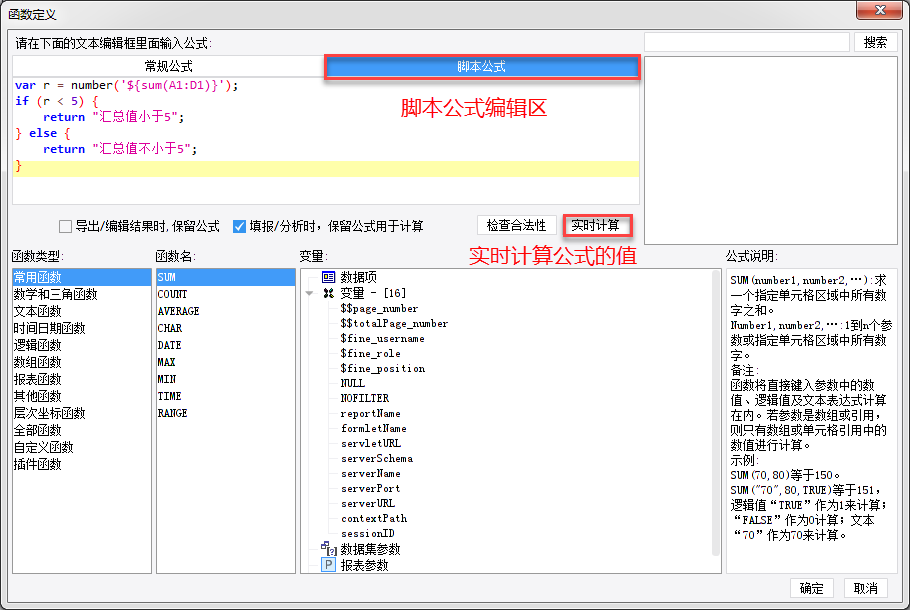Image resolution: width=910 pixels, height=610 pixels.
Task: Select the AVERAGE function name
Action: [x=226, y=311]
